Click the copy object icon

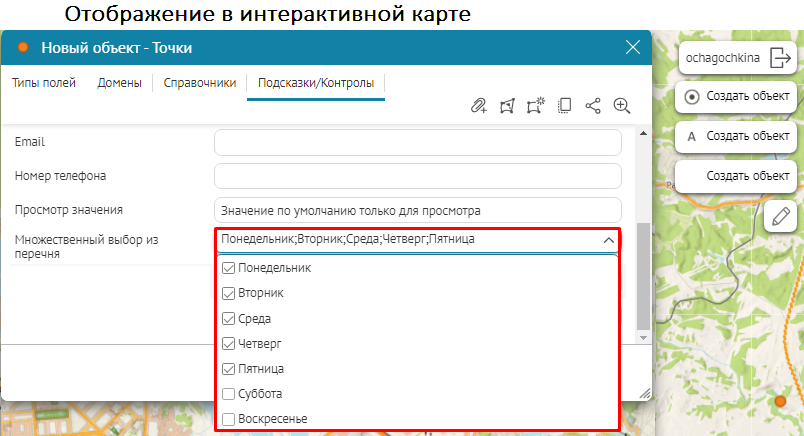click(564, 106)
